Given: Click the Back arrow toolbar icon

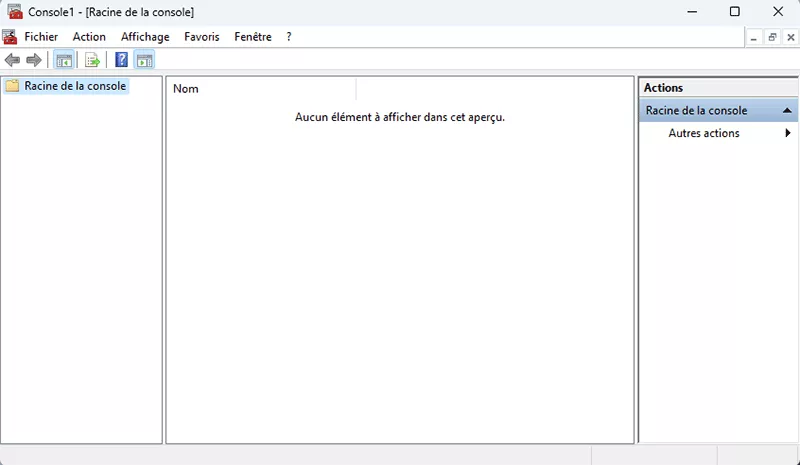Looking at the screenshot, I should 12,60.
